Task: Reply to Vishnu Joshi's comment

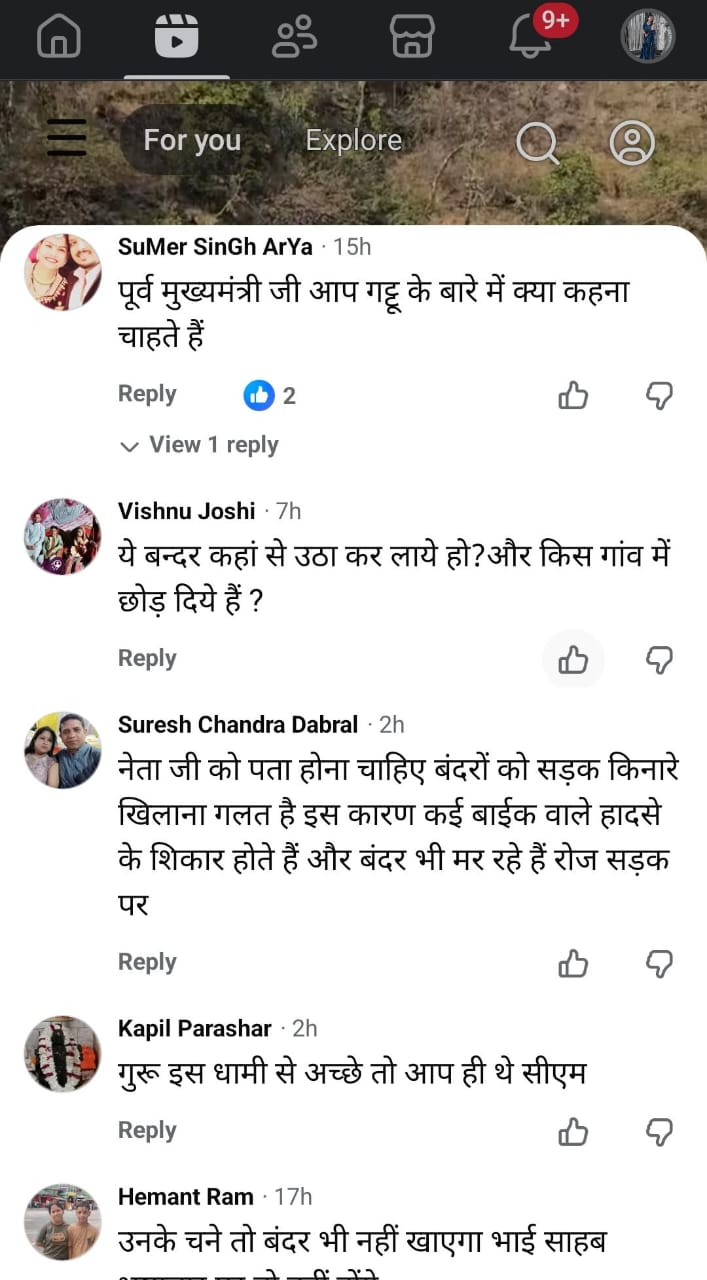Action: click(x=147, y=658)
